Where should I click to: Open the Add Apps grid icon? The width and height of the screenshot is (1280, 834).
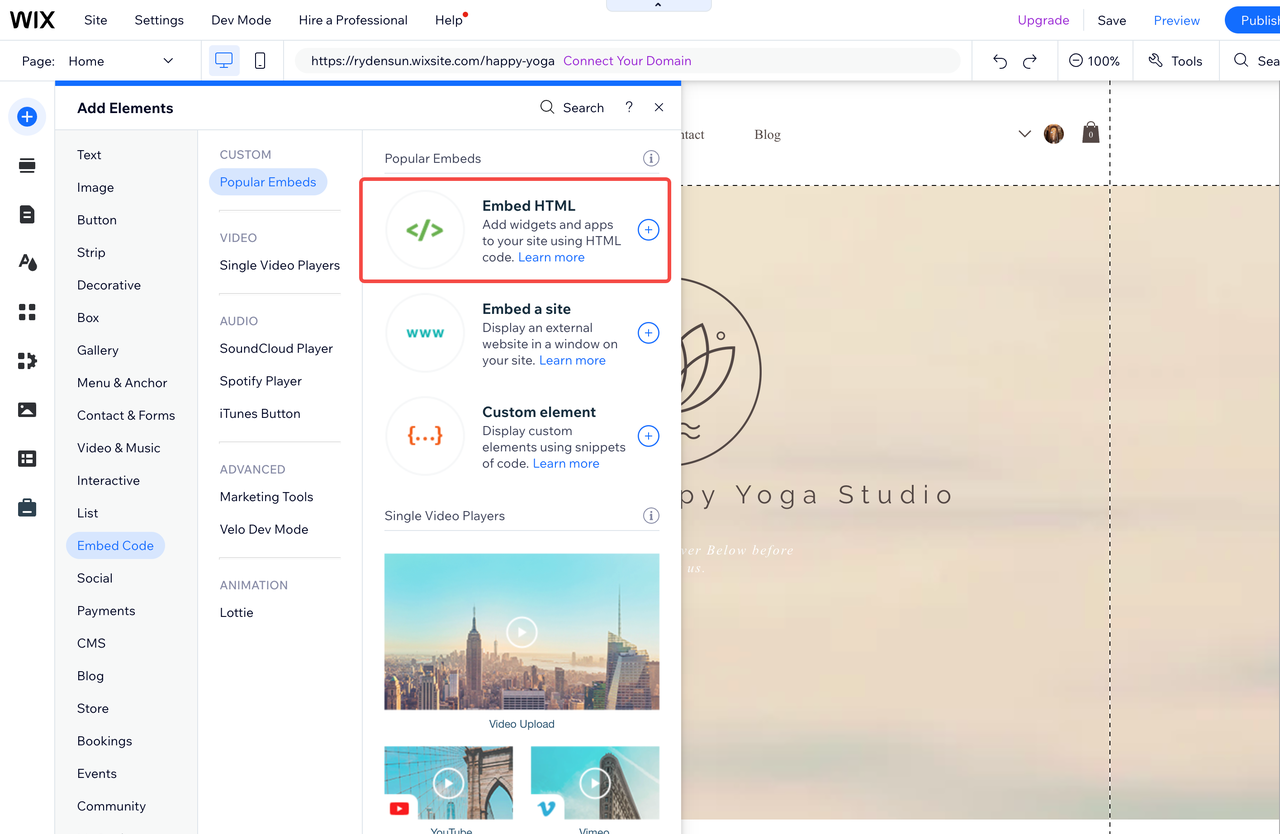tap(27, 312)
